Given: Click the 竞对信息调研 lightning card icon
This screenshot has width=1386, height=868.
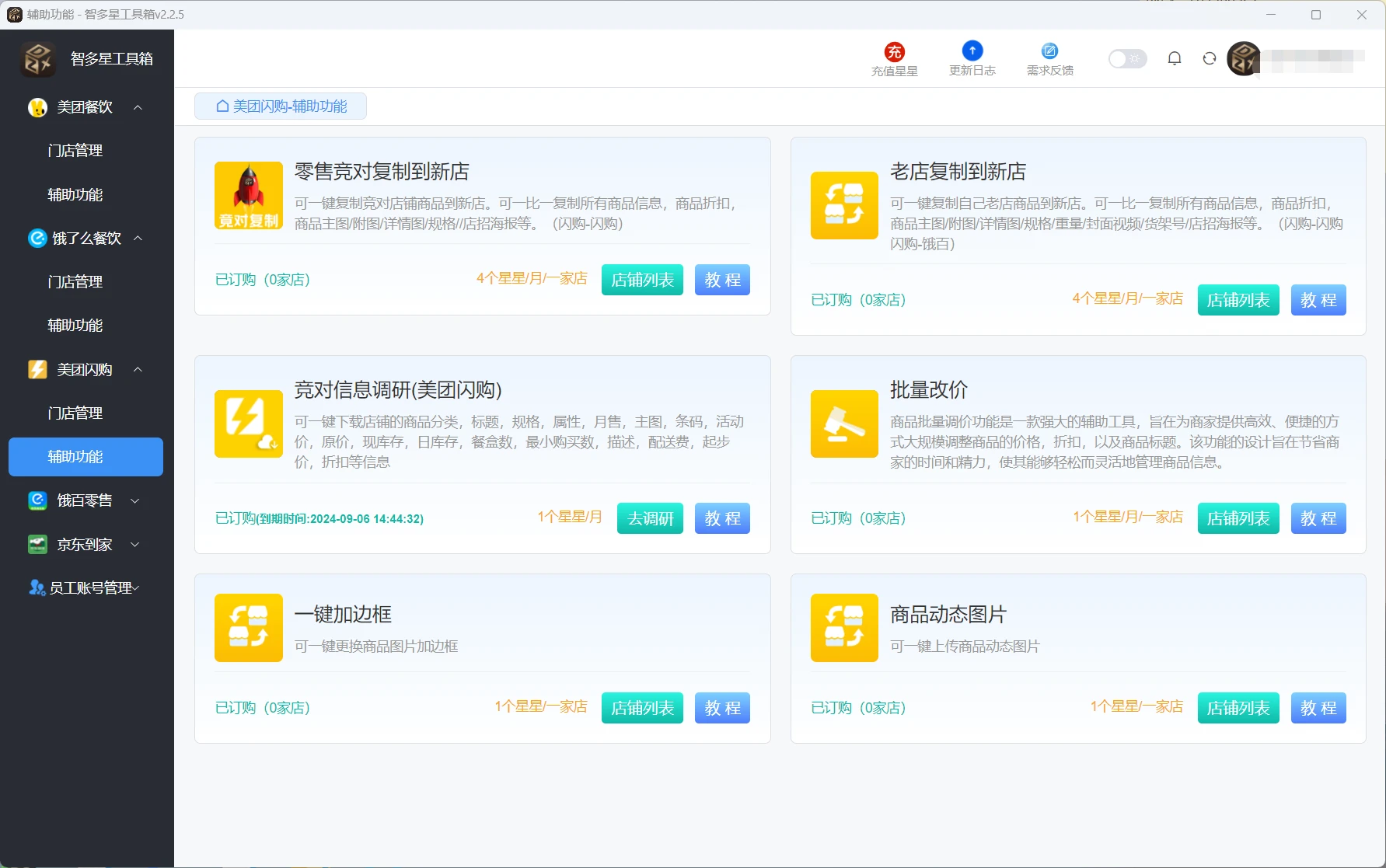Looking at the screenshot, I should (249, 424).
